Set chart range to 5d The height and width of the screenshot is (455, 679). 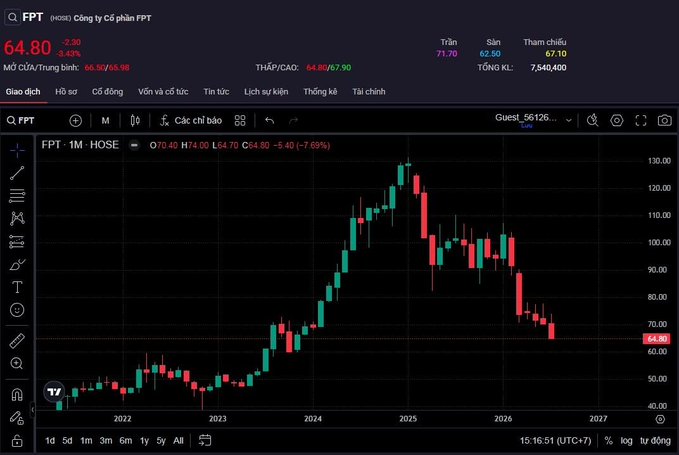coord(67,441)
